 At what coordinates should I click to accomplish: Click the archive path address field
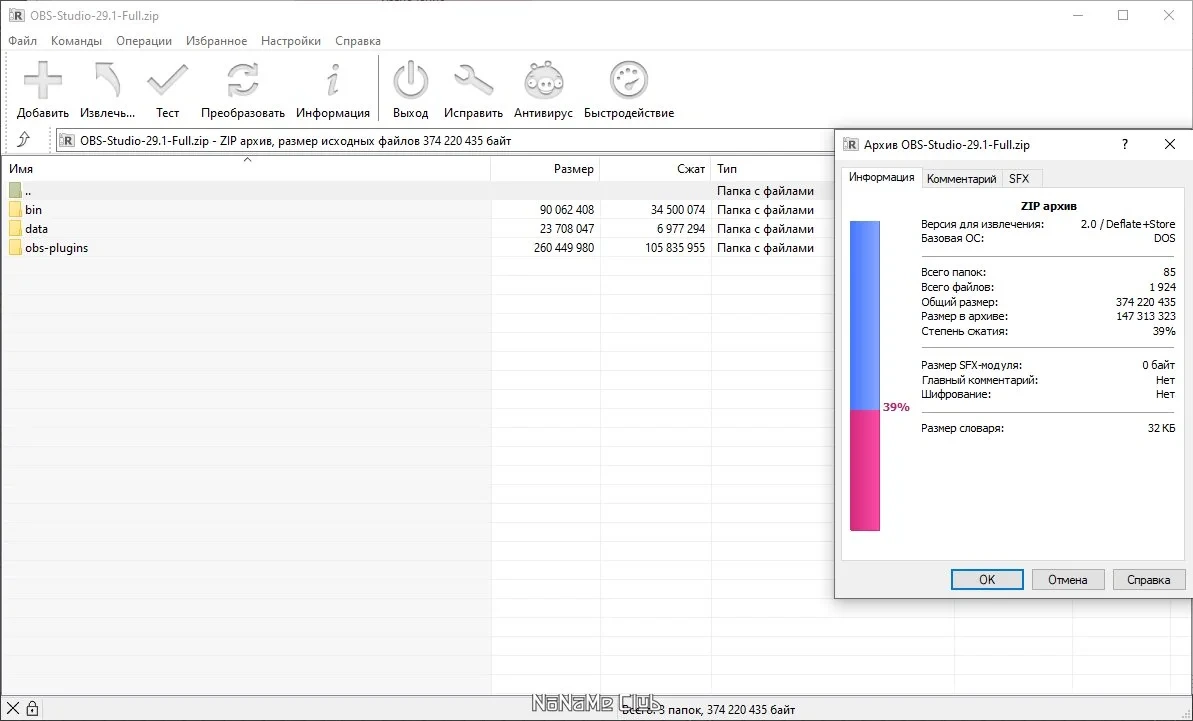coord(445,141)
